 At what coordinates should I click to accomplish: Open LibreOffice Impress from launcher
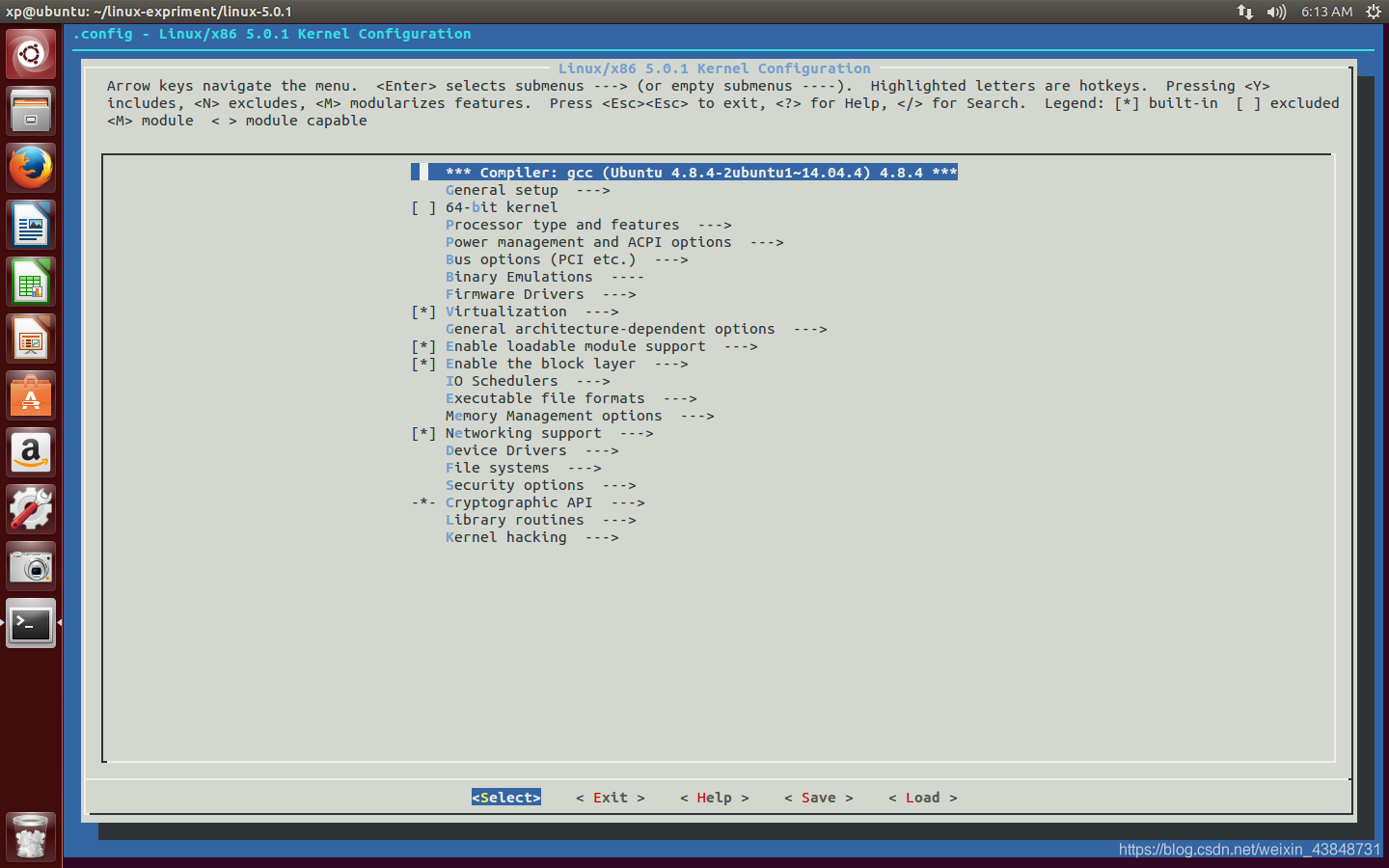click(x=31, y=339)
